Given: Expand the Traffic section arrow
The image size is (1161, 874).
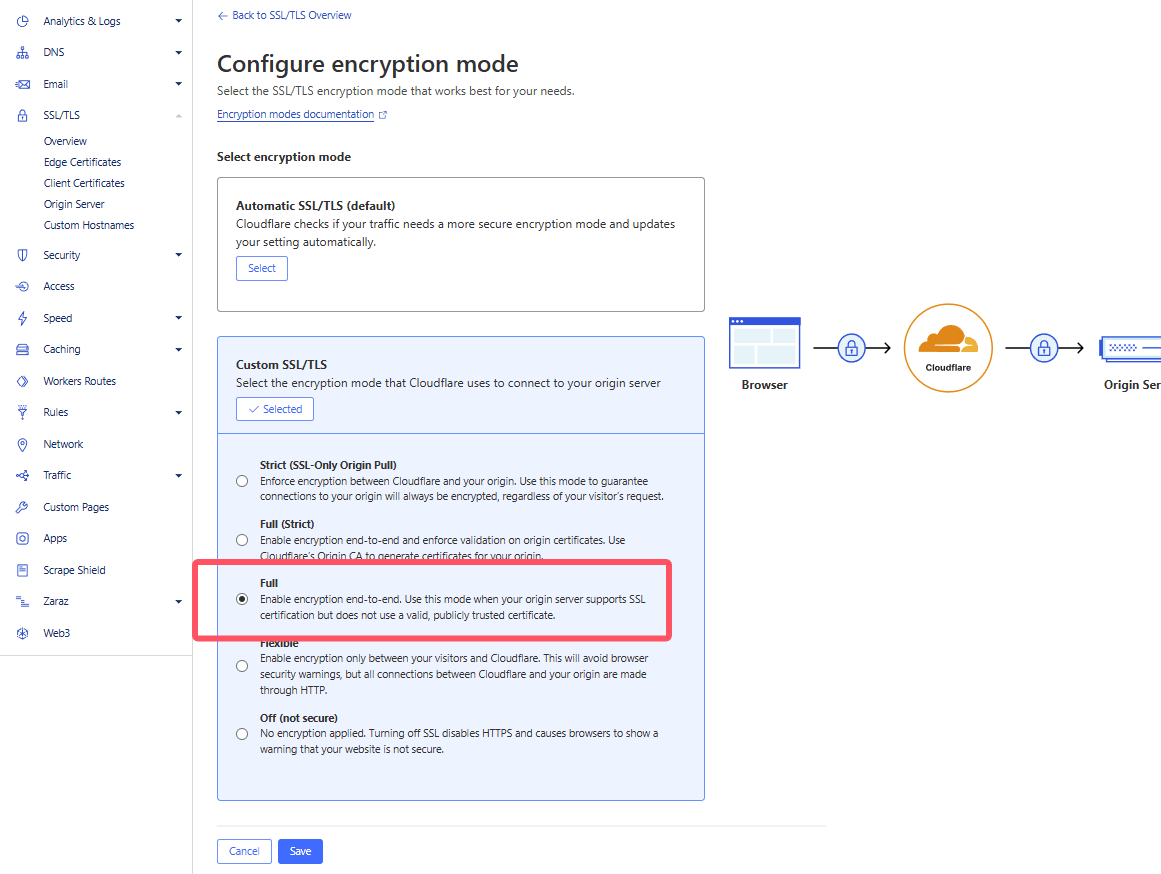Looking at the screenshot, I should coord(178,476).
